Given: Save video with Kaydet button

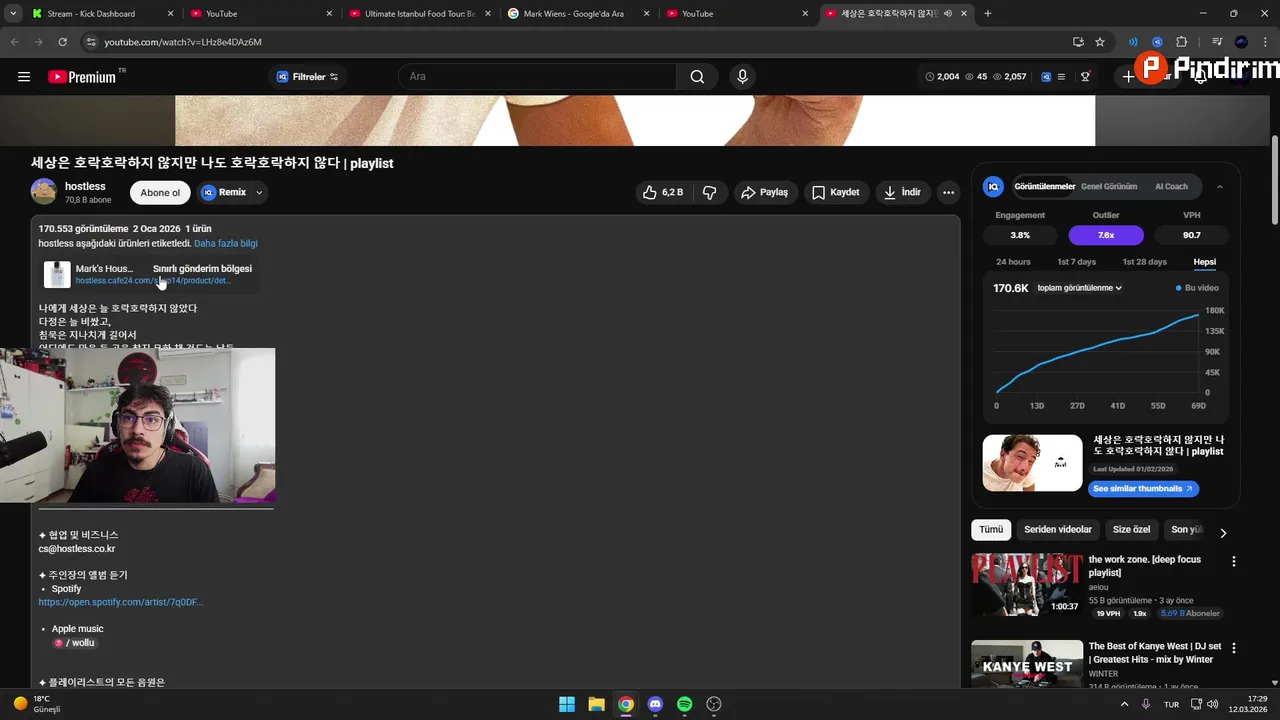Looking at the screenshot, I should coord(835,192).
